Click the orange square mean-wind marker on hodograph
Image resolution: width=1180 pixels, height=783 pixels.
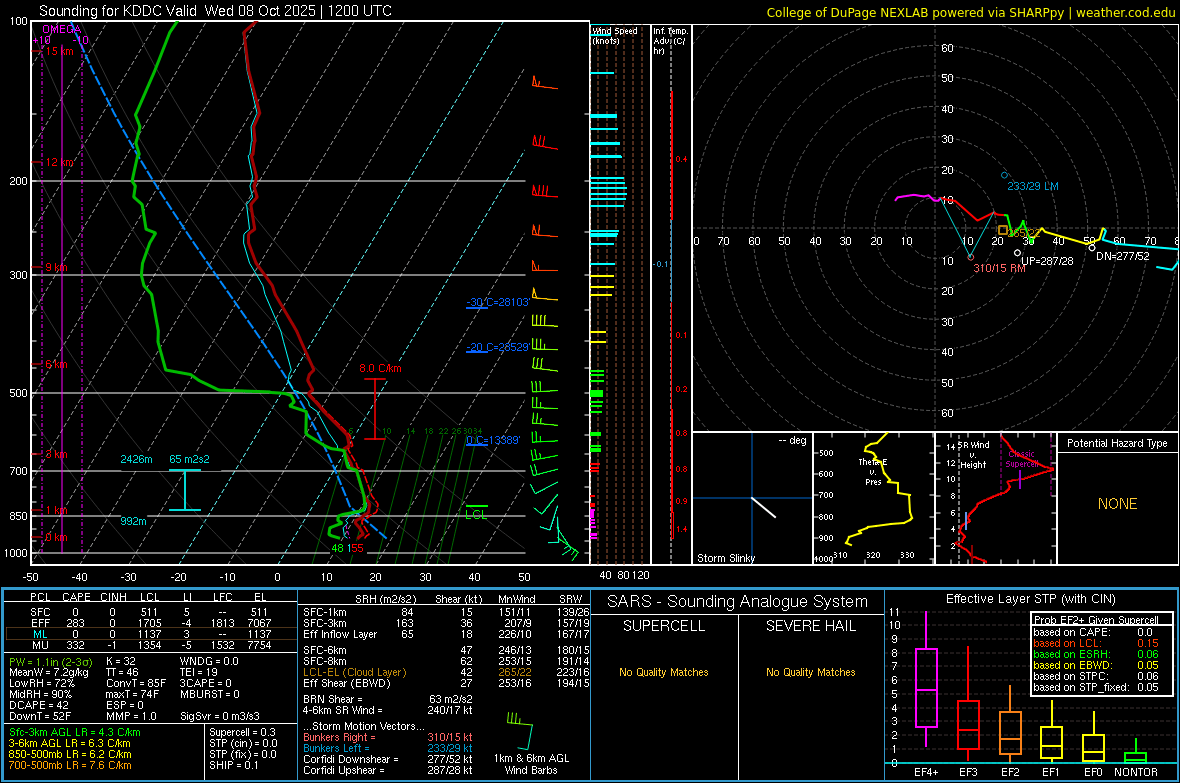1002,230
